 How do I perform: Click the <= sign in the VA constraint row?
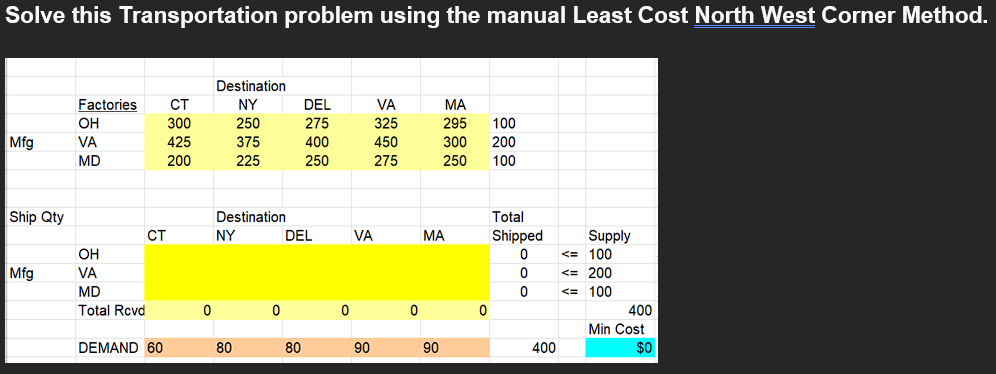pyautogui.click(x=569, y=273)
